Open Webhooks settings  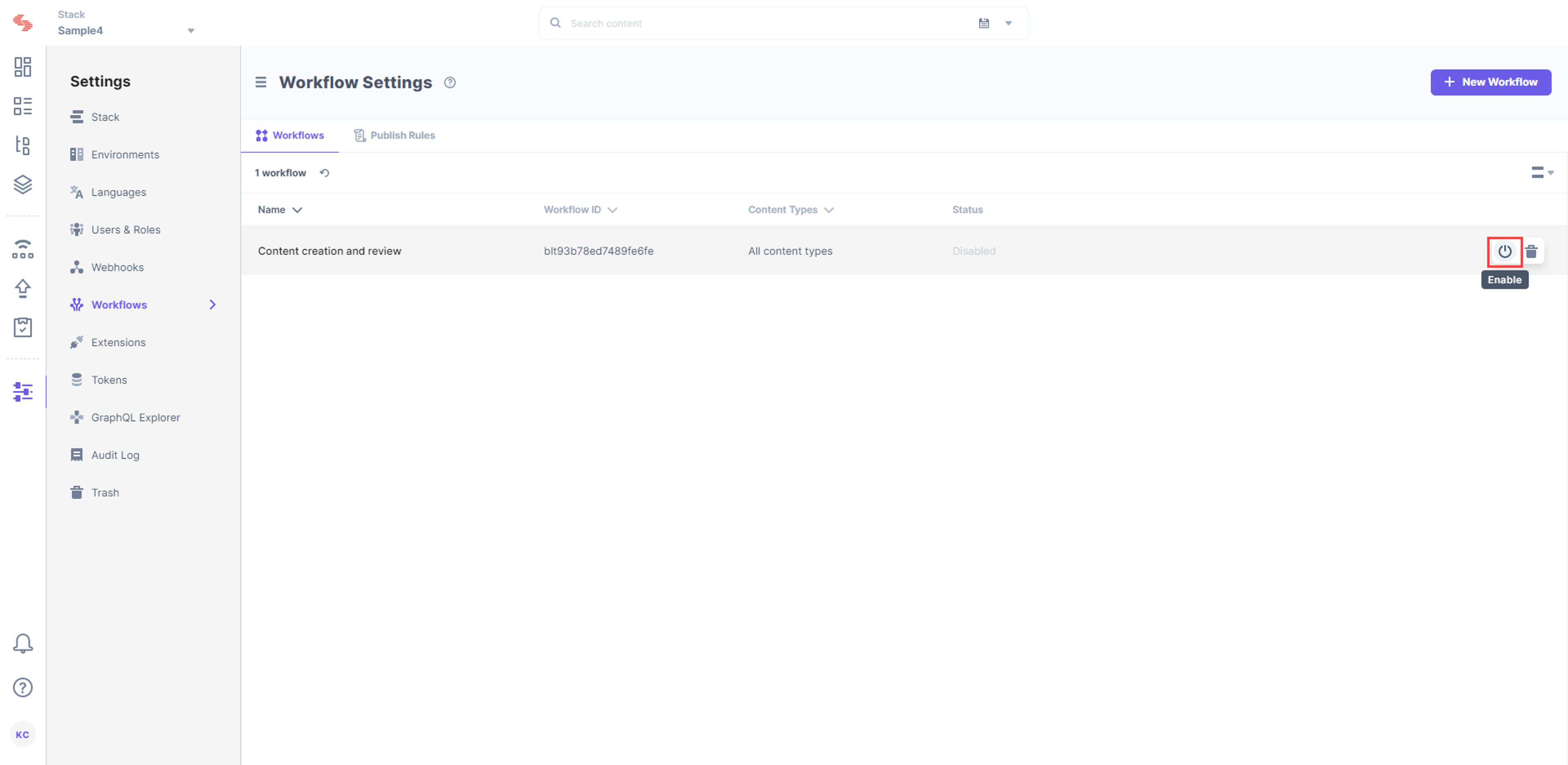coord(107,267)
